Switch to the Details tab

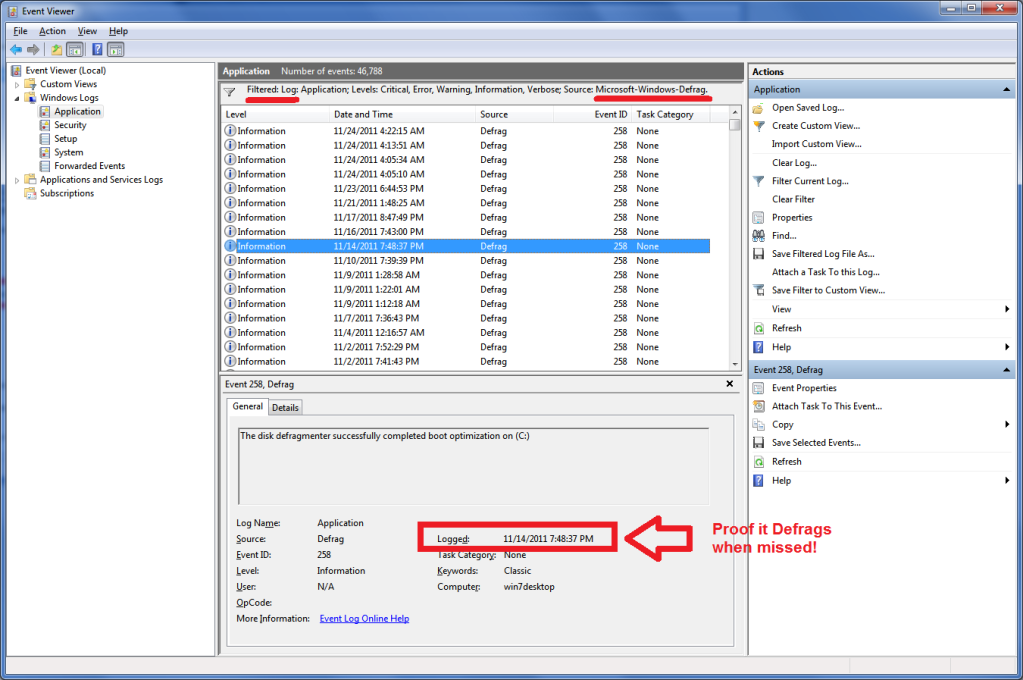[x=285, y=407]
